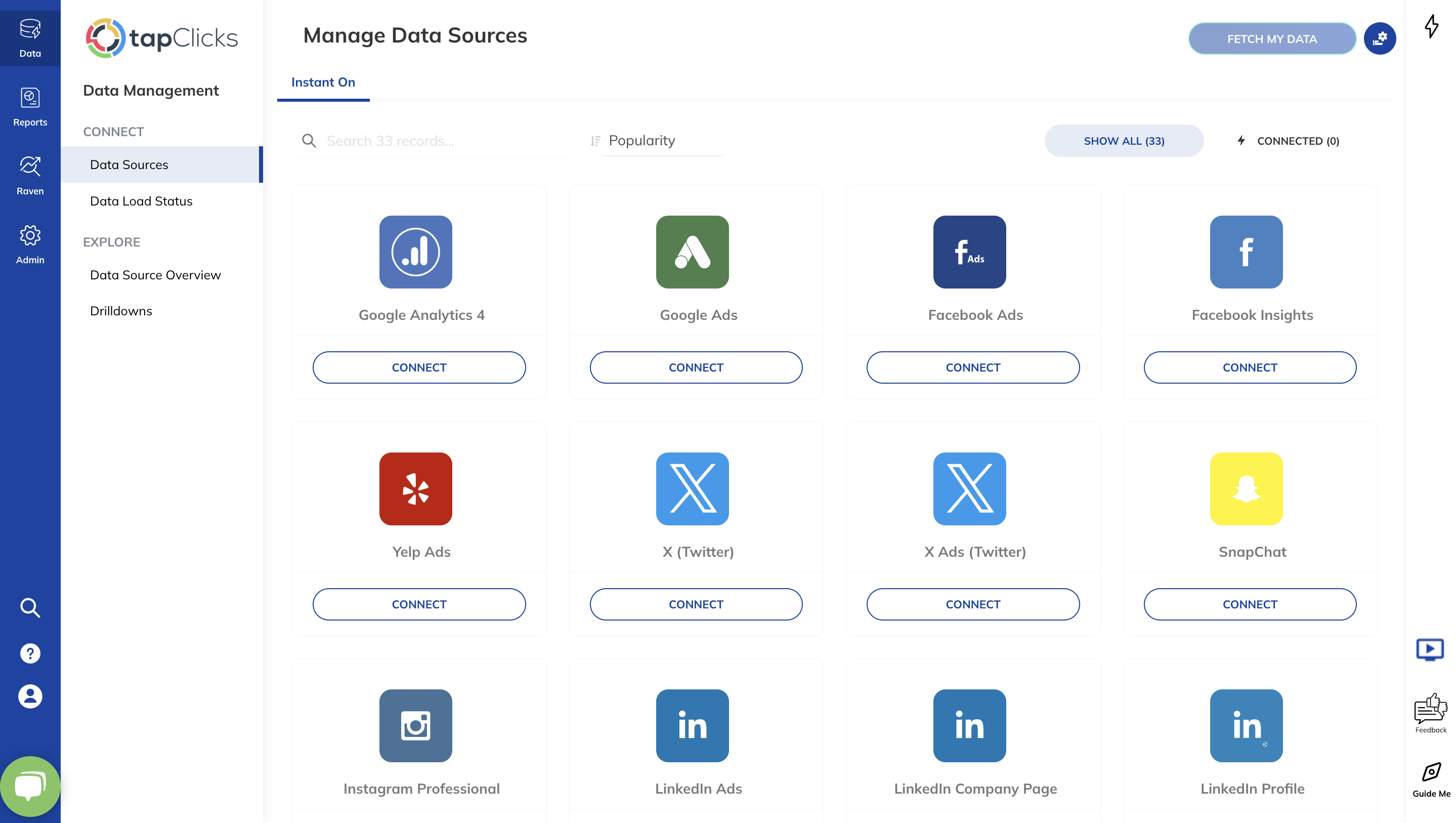Screen dimensions: 1456x823
Task: Connect X (Twitter)
Action: tap(696, 605)
